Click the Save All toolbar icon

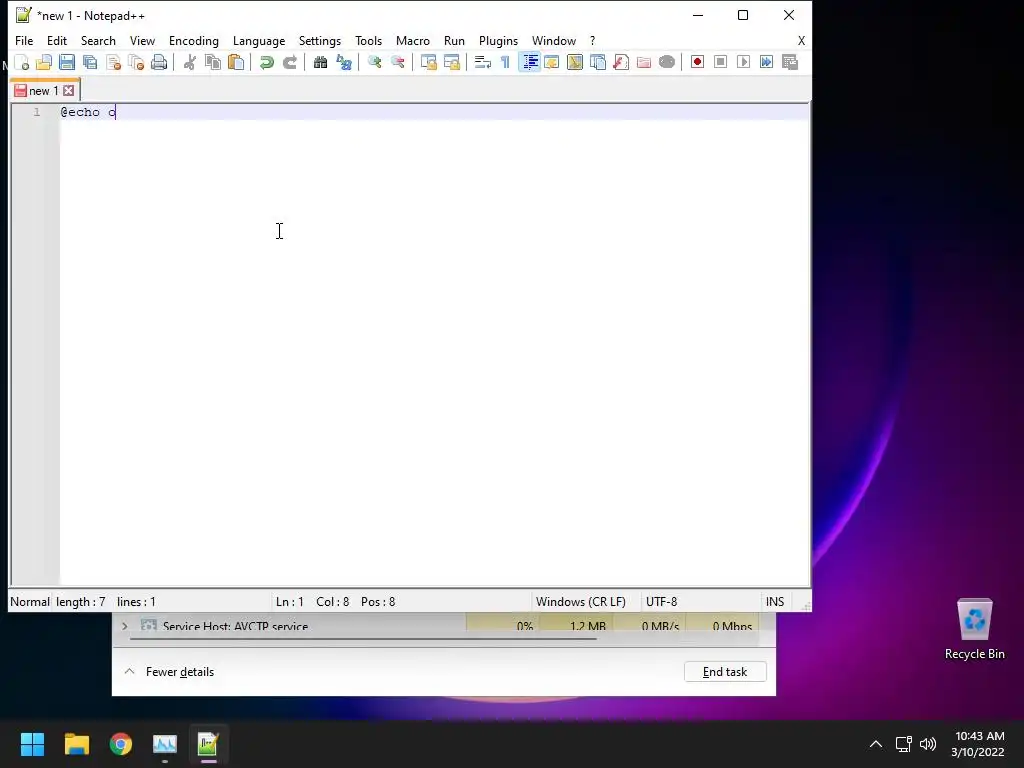[90, 62]
